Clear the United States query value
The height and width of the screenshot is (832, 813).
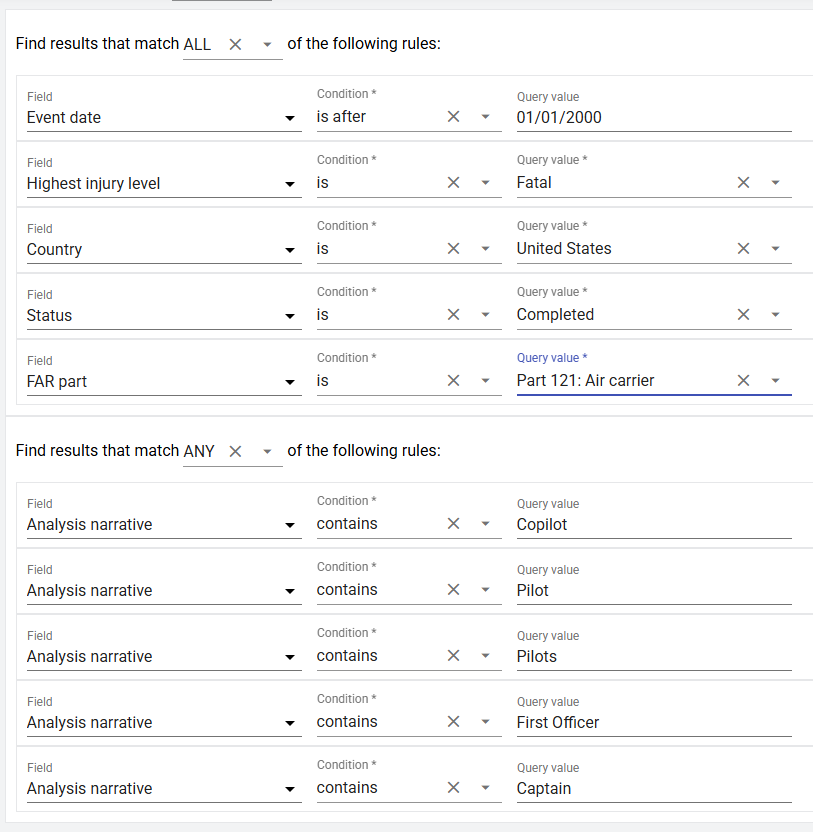click(x=743, y=249)
